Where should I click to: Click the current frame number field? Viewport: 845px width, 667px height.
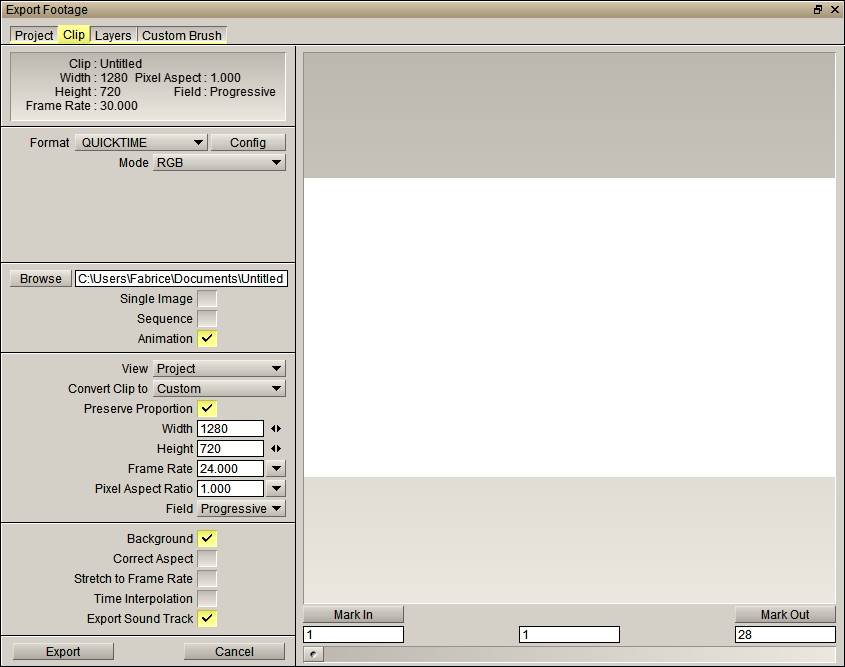[x=569, y=635]
